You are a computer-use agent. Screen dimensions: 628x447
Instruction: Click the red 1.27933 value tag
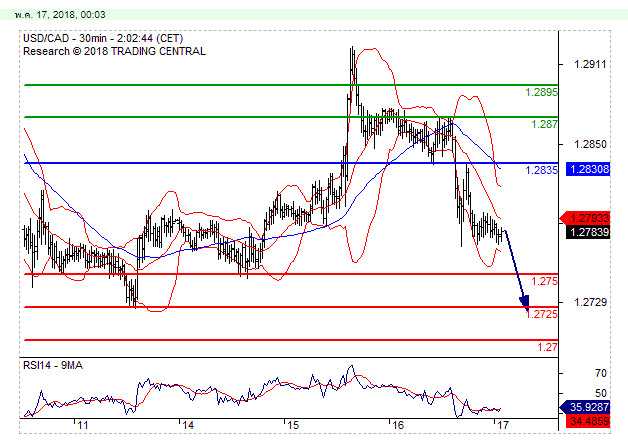(586, 218)
